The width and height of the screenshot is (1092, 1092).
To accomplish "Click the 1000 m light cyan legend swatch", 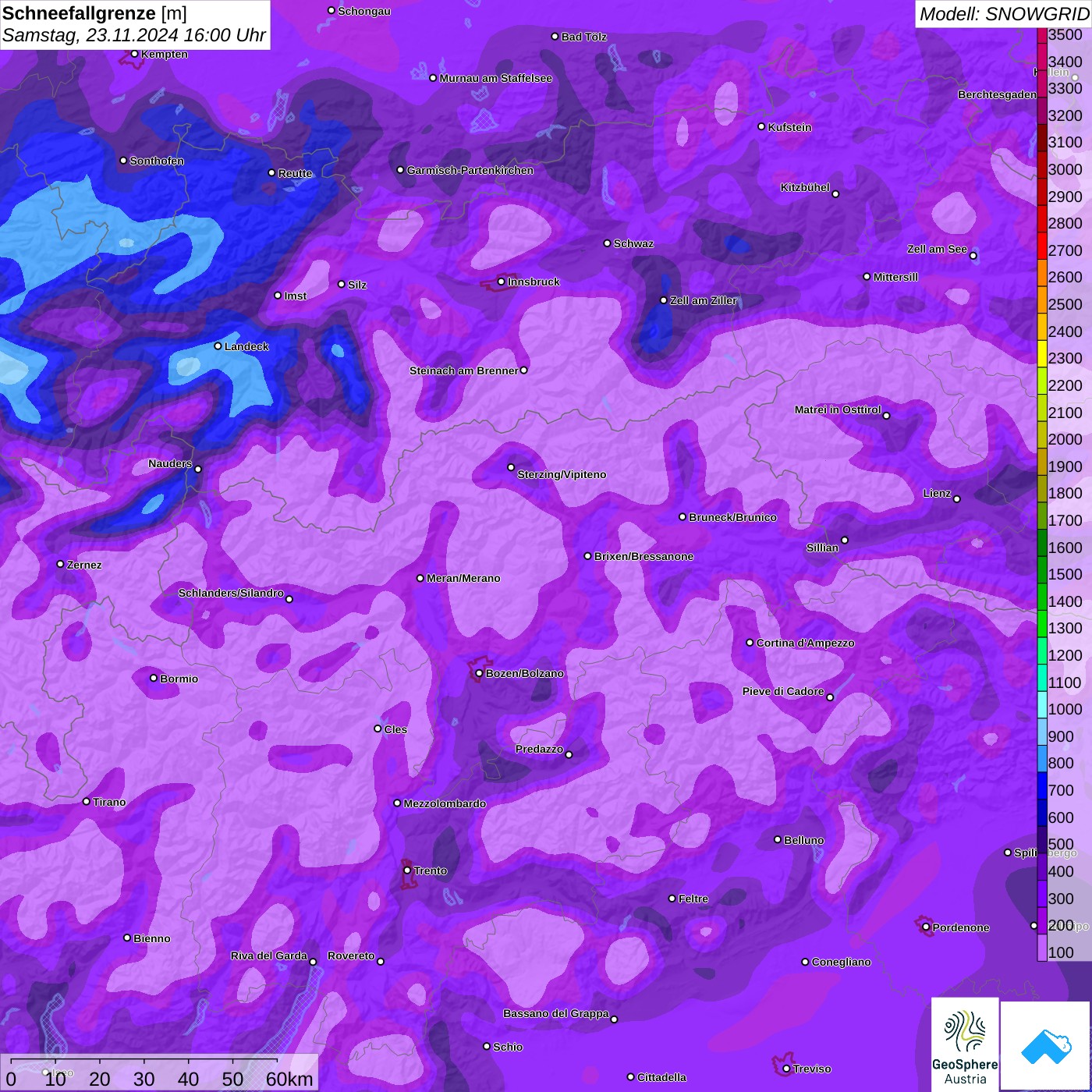I will click(x=1041, y=704).
